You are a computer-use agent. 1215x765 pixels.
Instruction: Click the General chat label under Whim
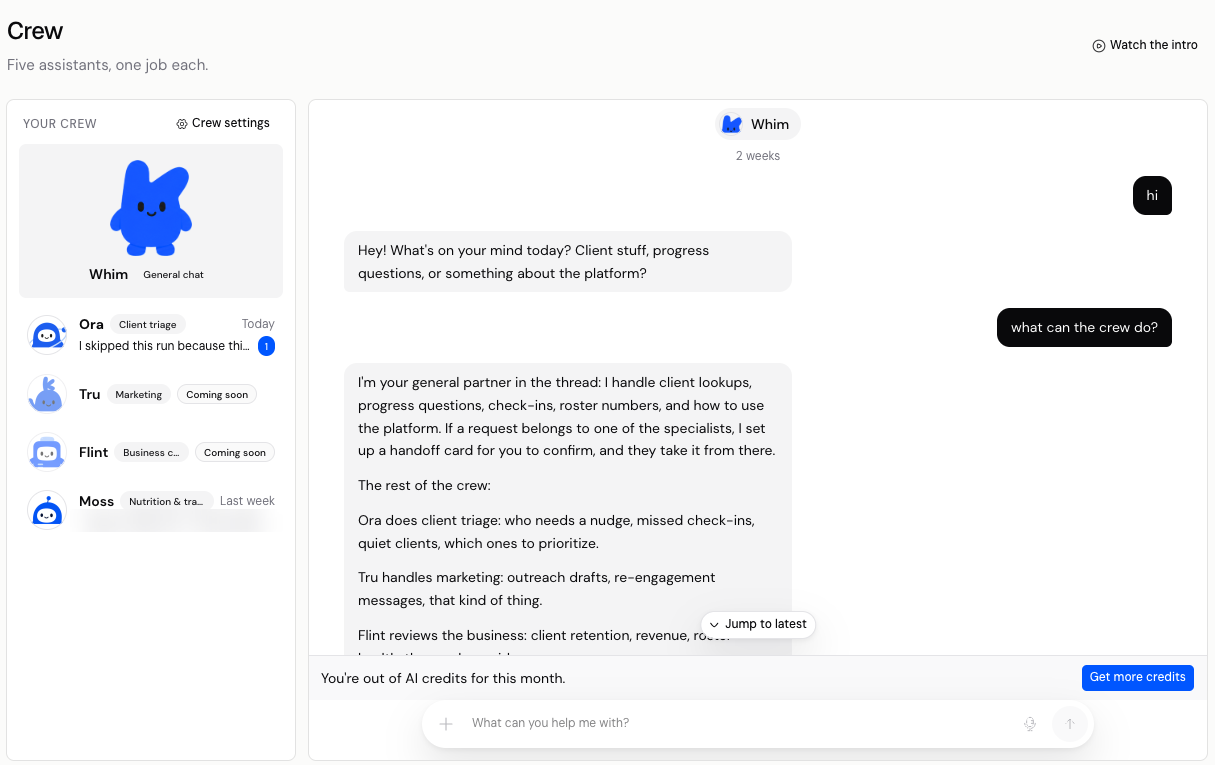173,275
